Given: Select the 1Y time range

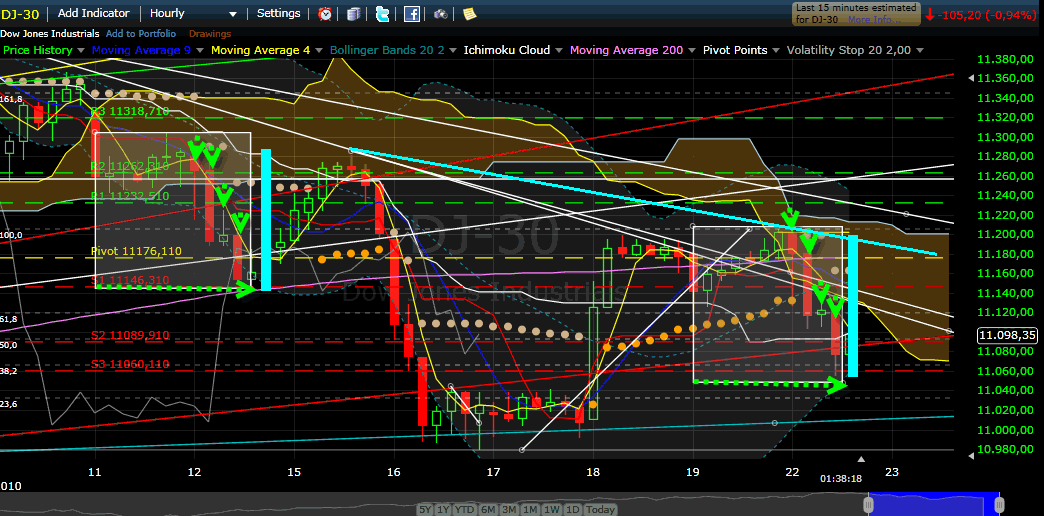Looking at the screenshot, I should coord(443,509).
